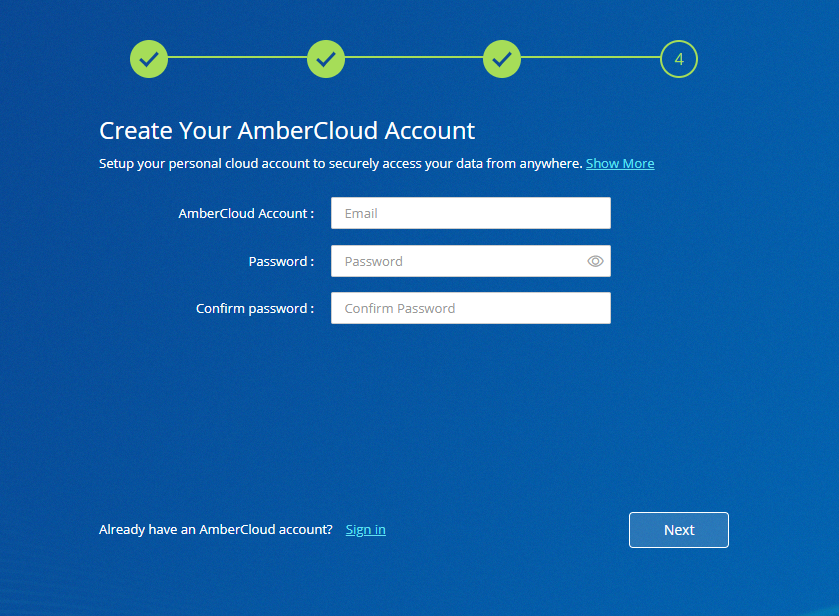Screen dimensions: 839x616
Task: Select step 4 circle in progress bar
Action: coord(678,59)
